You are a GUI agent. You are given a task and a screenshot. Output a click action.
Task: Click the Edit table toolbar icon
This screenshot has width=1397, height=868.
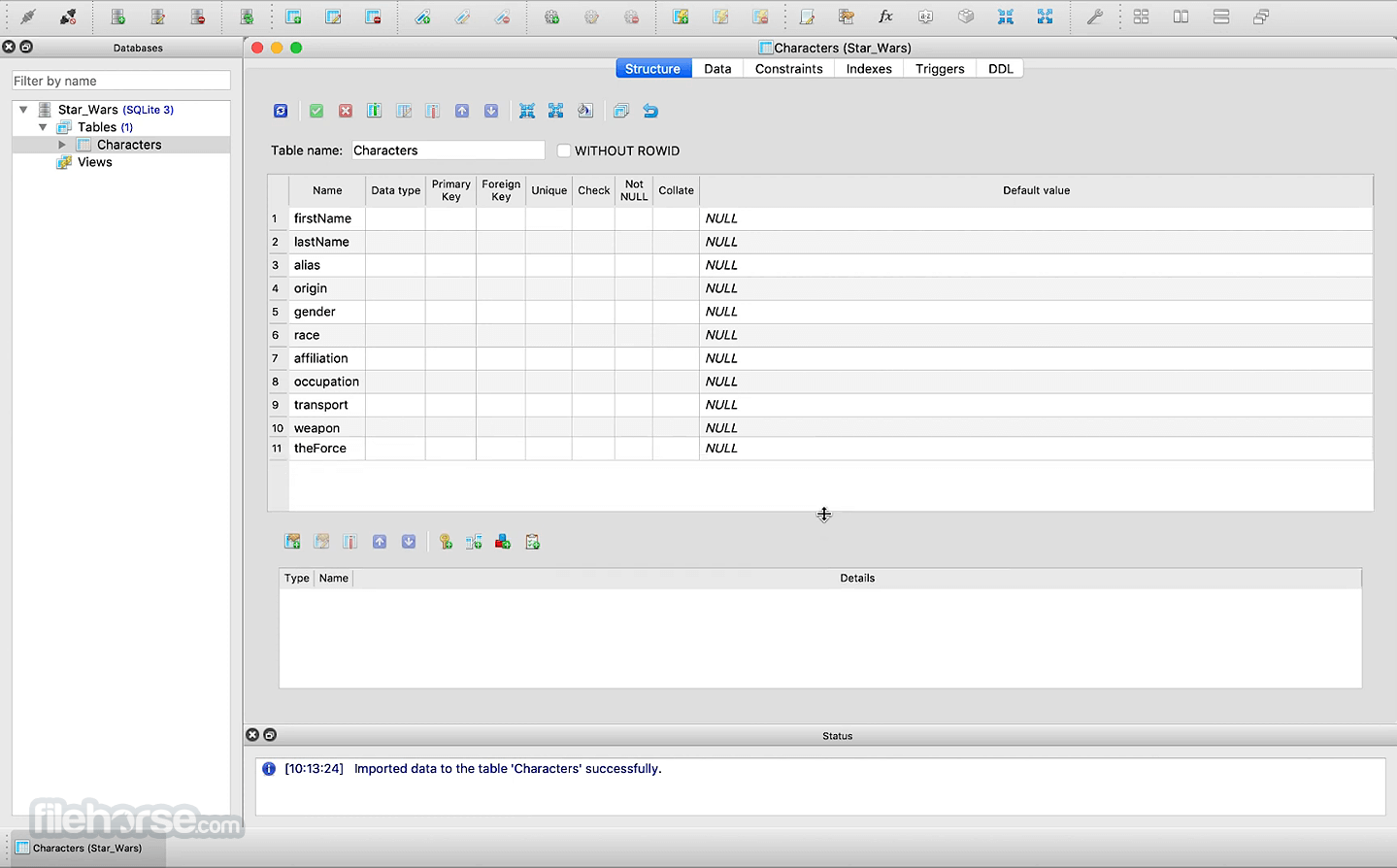(x=333, y=17)
